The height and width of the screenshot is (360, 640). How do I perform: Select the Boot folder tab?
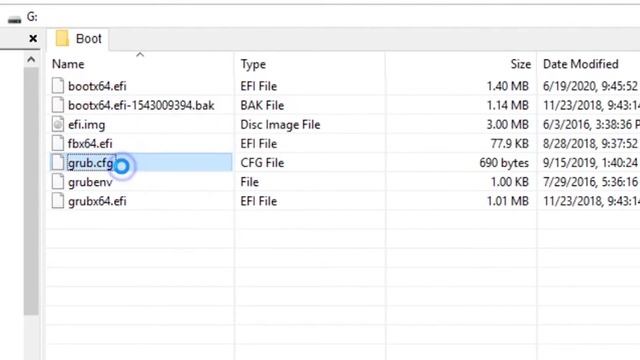[78, 39]
